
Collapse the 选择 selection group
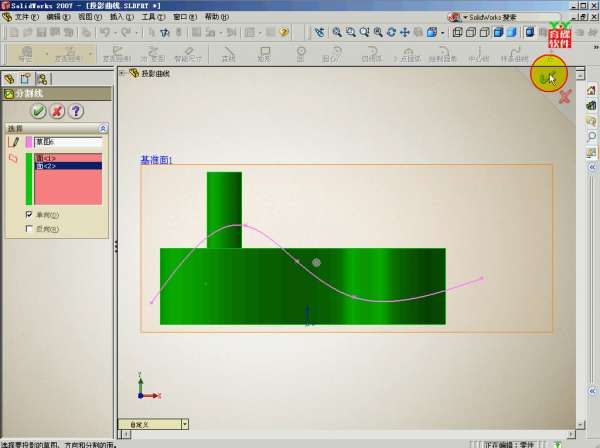[102, 129]
